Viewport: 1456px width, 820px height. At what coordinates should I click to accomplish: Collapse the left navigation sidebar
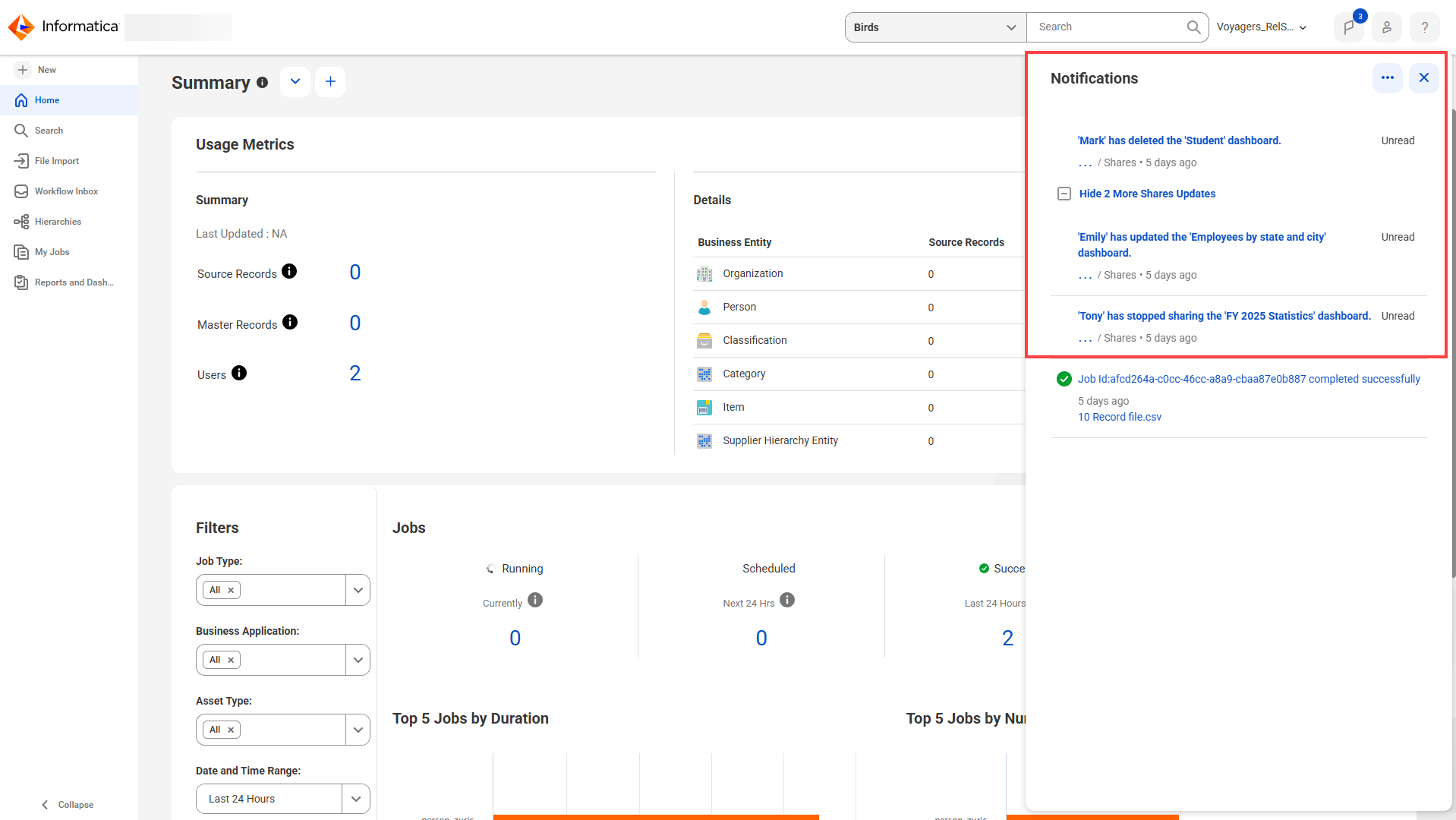click(x=68, y=805)
